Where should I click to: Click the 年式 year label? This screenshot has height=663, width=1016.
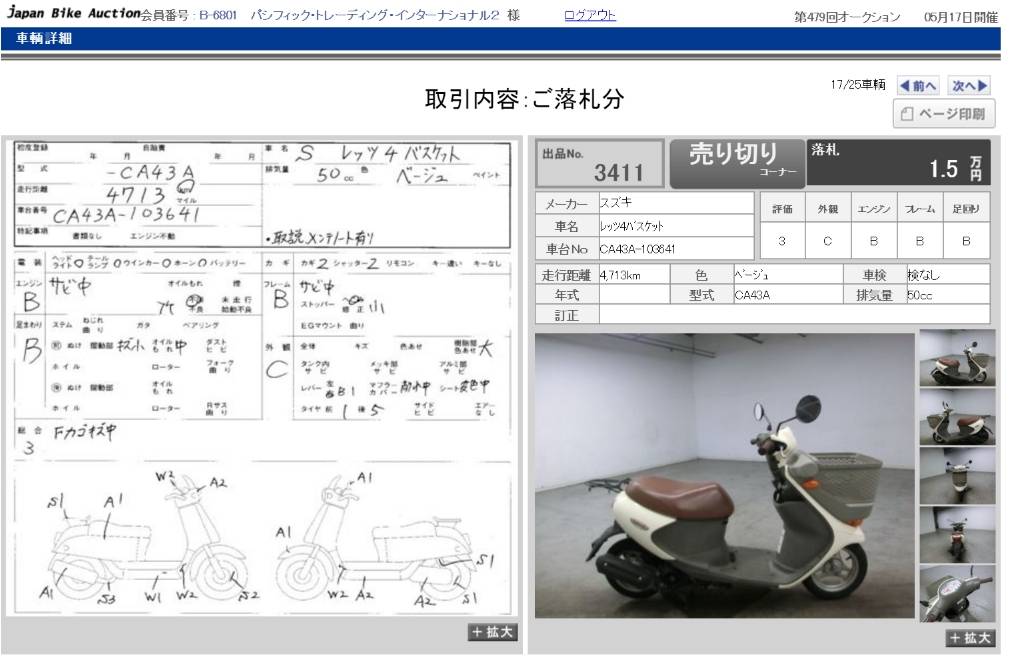[566, 296]
